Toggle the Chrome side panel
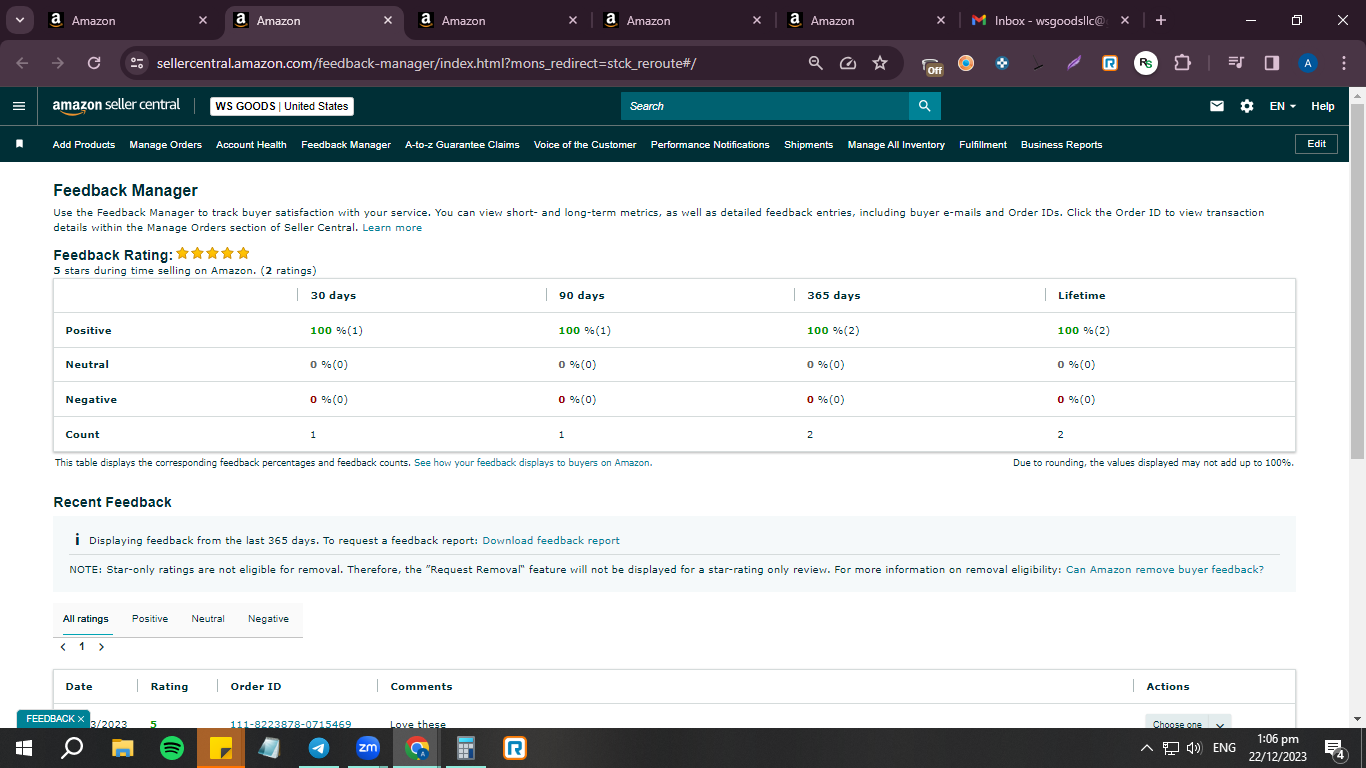1366x768 pixels. click(x=1272, y=63)
